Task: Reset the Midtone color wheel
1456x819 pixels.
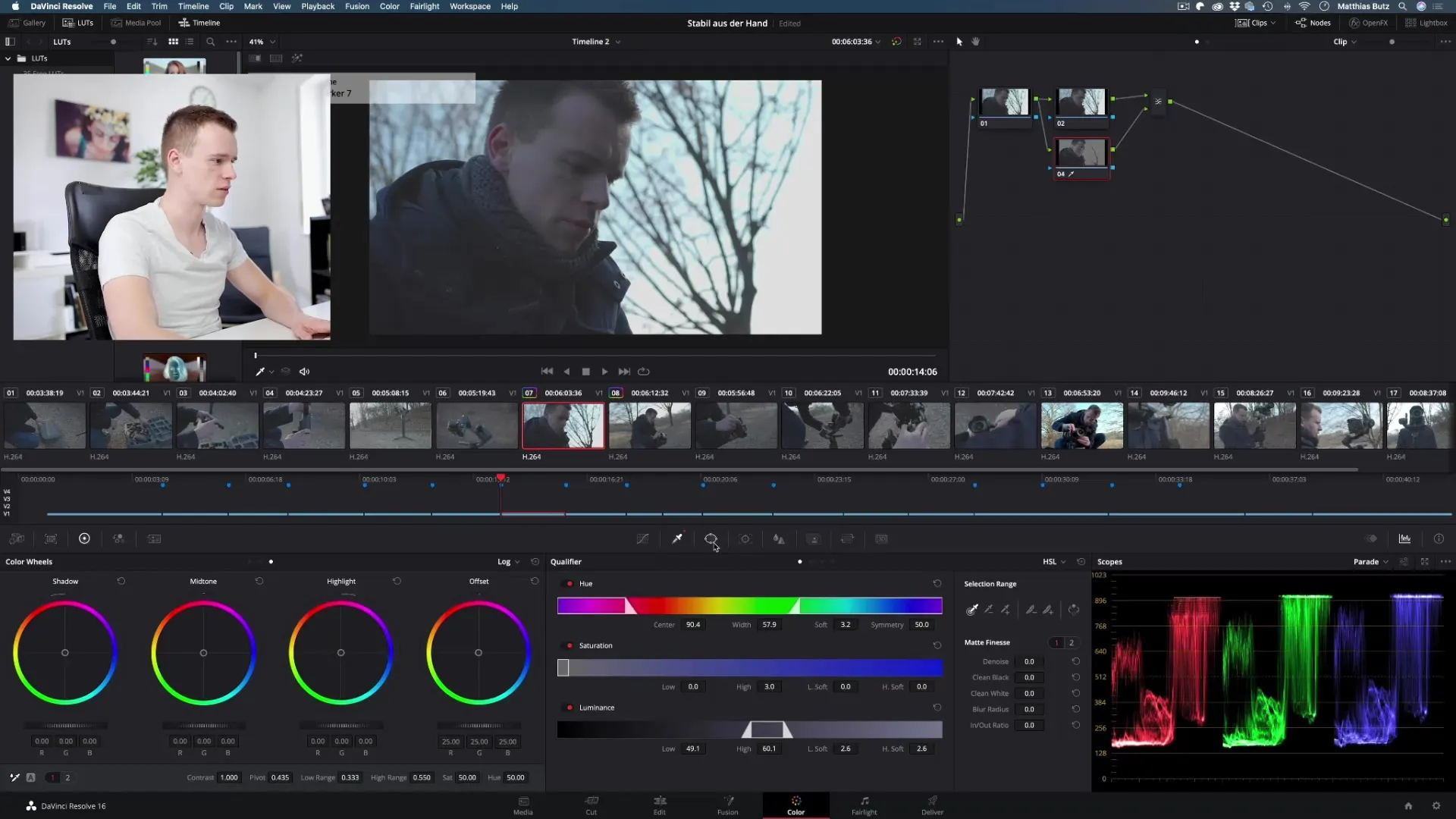Action: point(259,582)
